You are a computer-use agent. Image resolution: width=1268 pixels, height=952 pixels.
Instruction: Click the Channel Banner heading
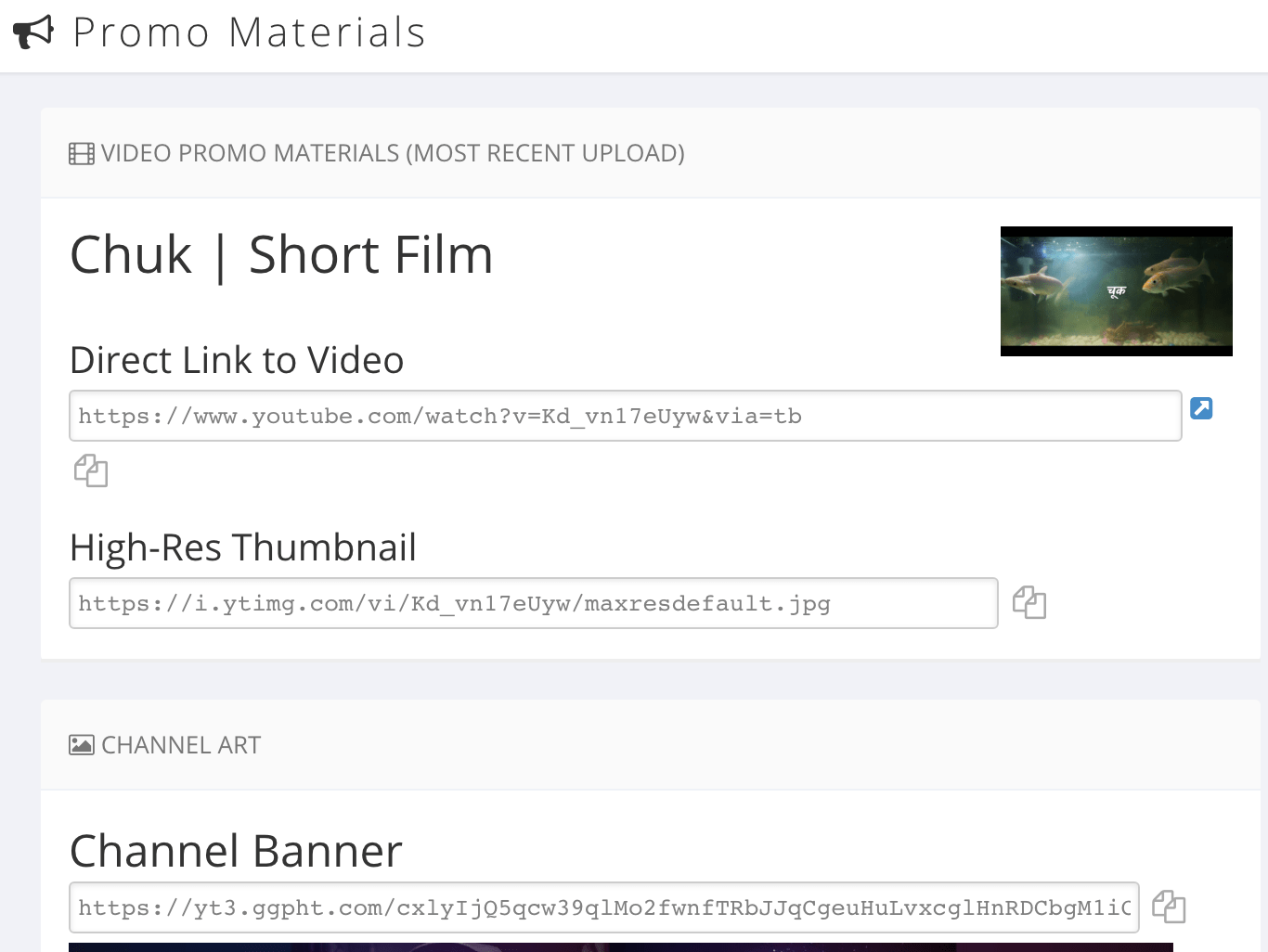236,851
